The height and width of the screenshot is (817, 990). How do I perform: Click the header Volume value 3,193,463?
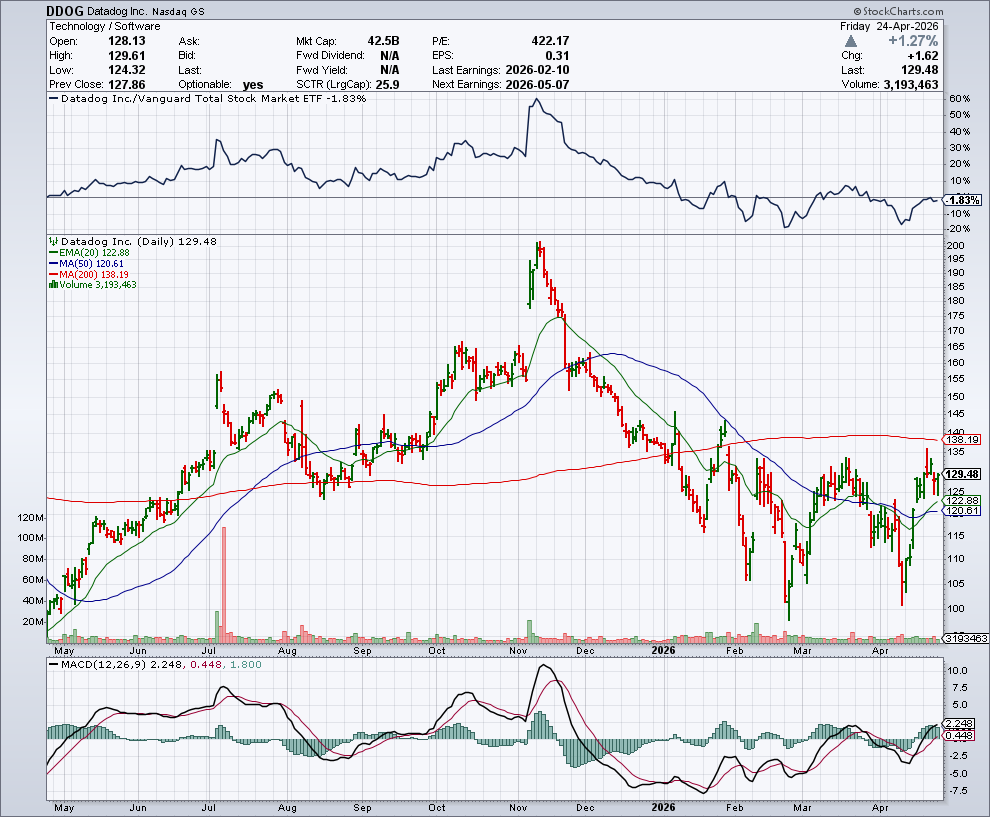click(x=910, y=85)
